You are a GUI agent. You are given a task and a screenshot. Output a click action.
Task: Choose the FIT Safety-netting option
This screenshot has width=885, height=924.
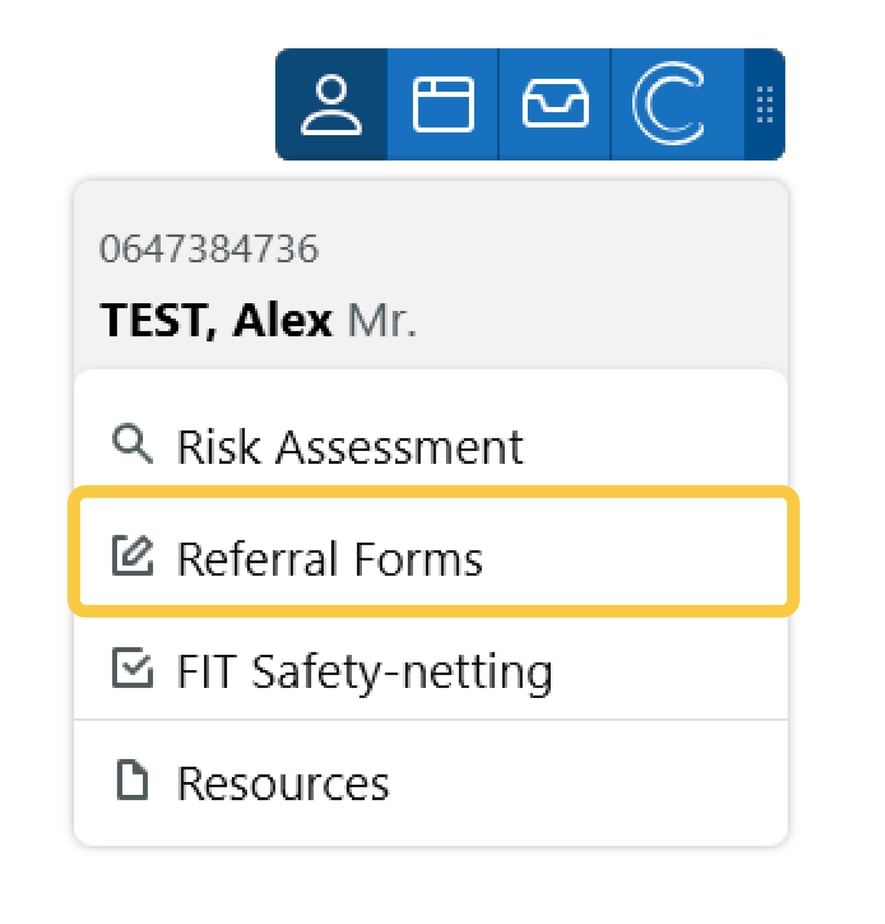(364, 671)
